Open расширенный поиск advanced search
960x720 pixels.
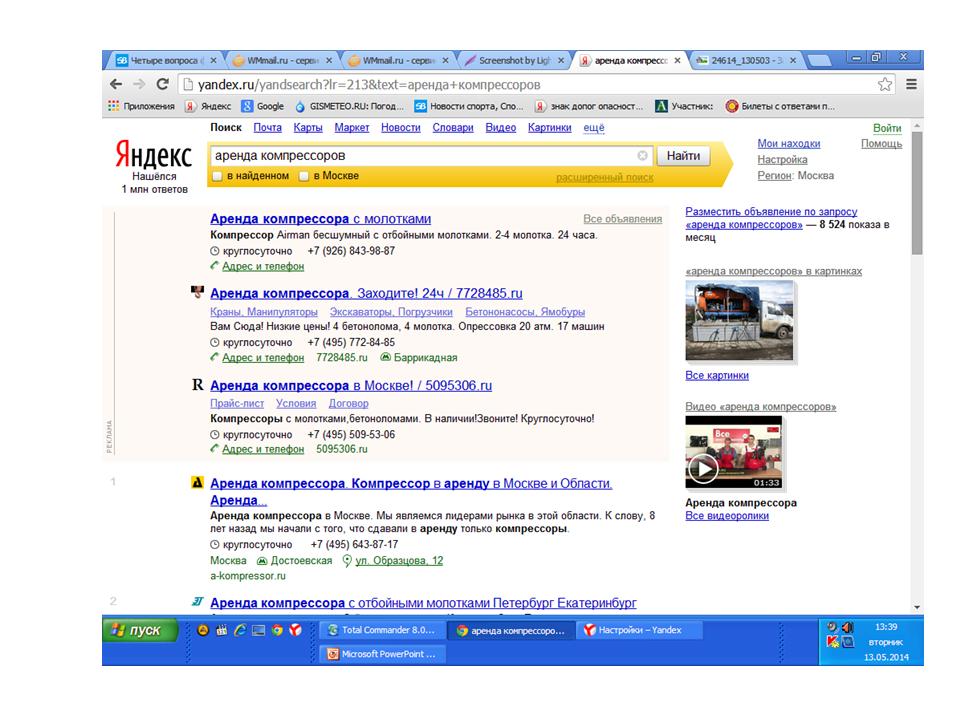tap(604, 178)
